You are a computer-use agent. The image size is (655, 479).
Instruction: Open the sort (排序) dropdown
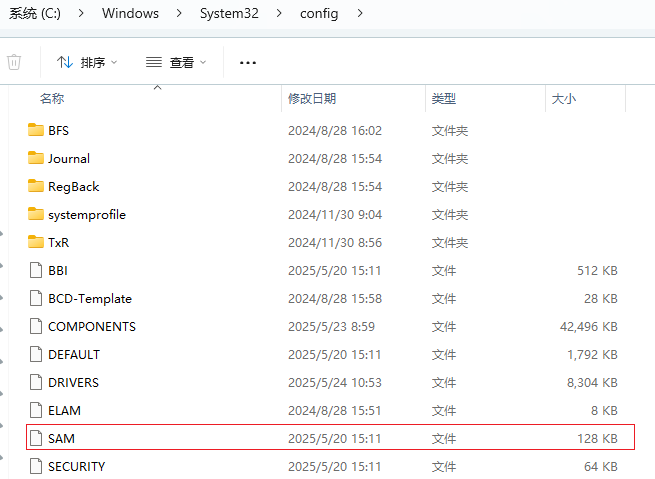click(x=87, y=63)
